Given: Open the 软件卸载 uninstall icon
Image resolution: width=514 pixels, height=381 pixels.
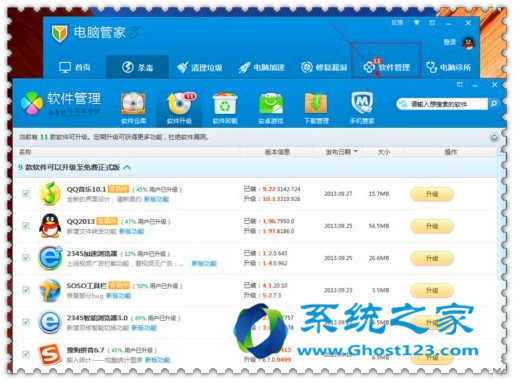Looking at the screenshot, I should (225, 108).
